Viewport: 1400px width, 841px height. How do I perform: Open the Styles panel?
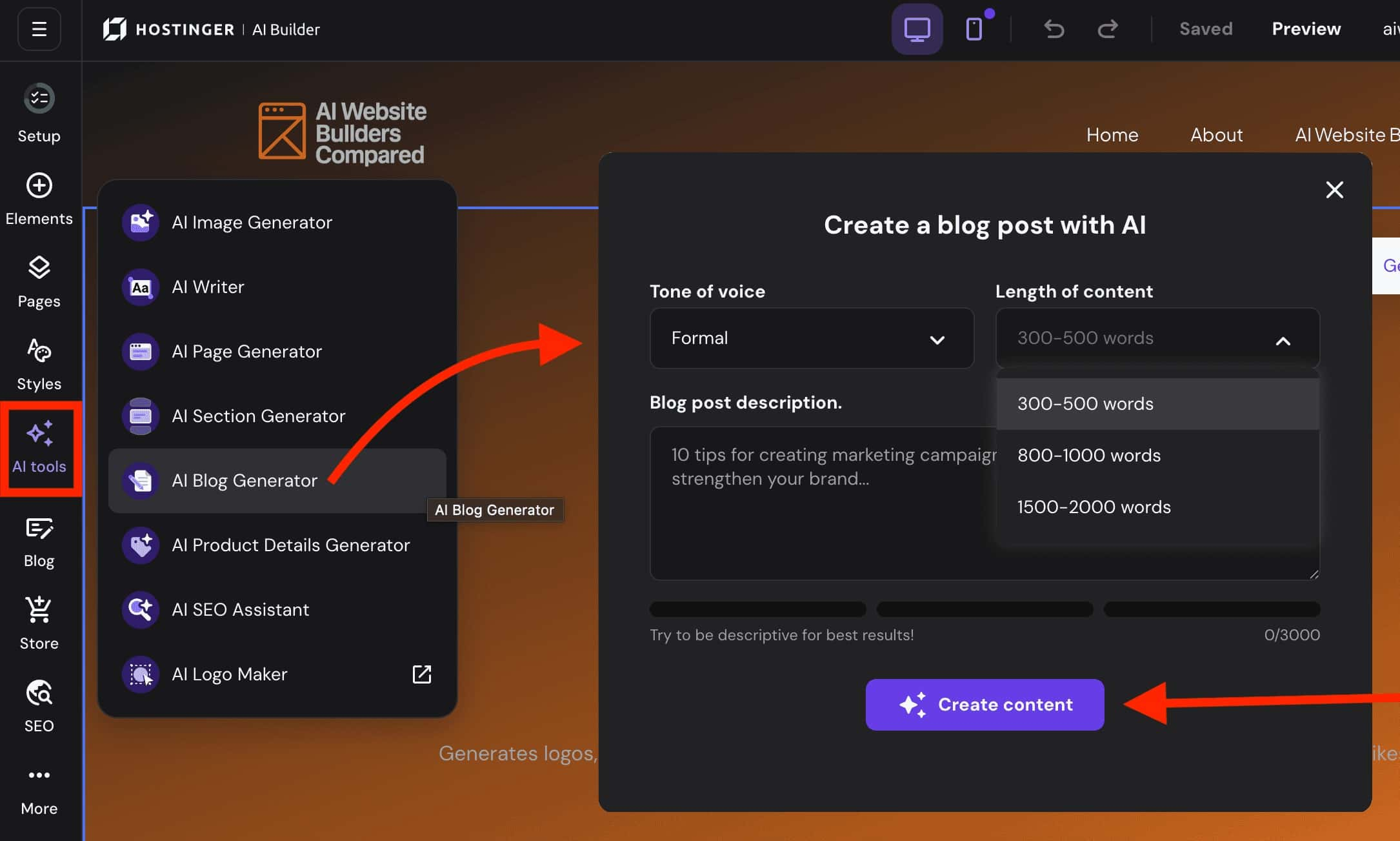click(x=39, y=364)
